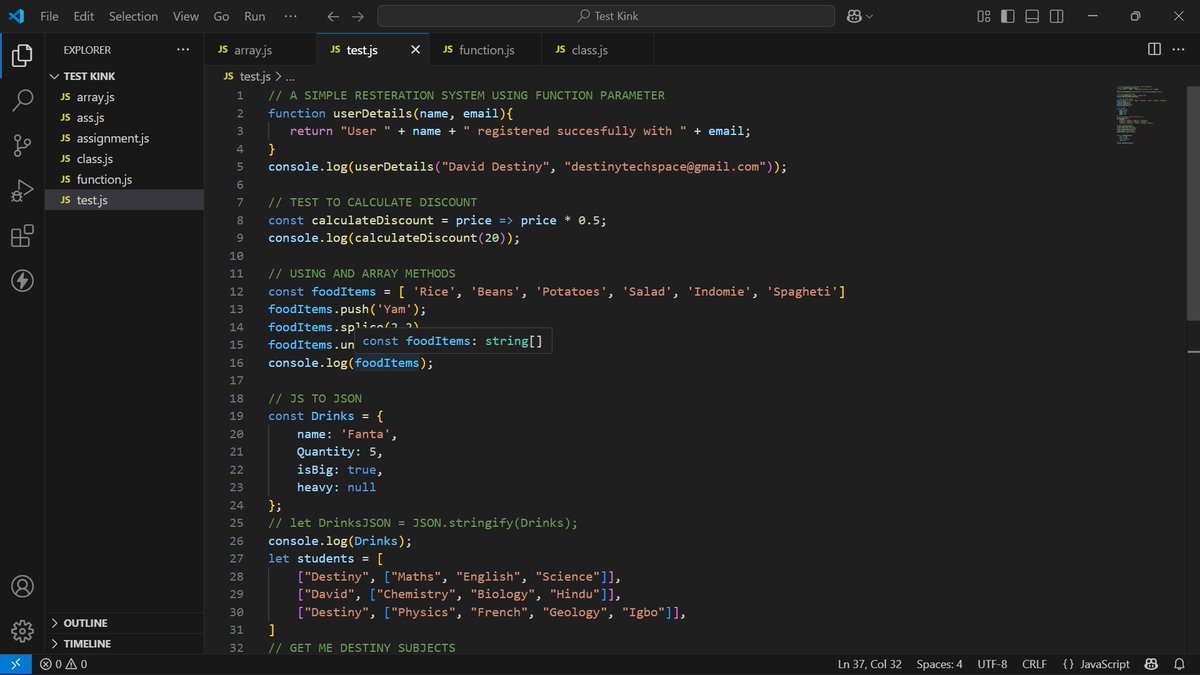Open the Selection menu
Screen dimensions: 1200x675
[133, 16]
